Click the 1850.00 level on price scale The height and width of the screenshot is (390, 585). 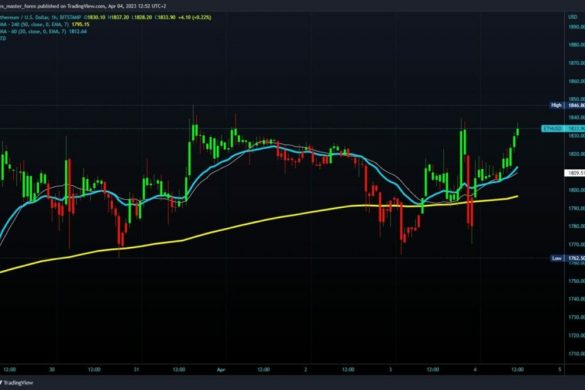[576, 99]
